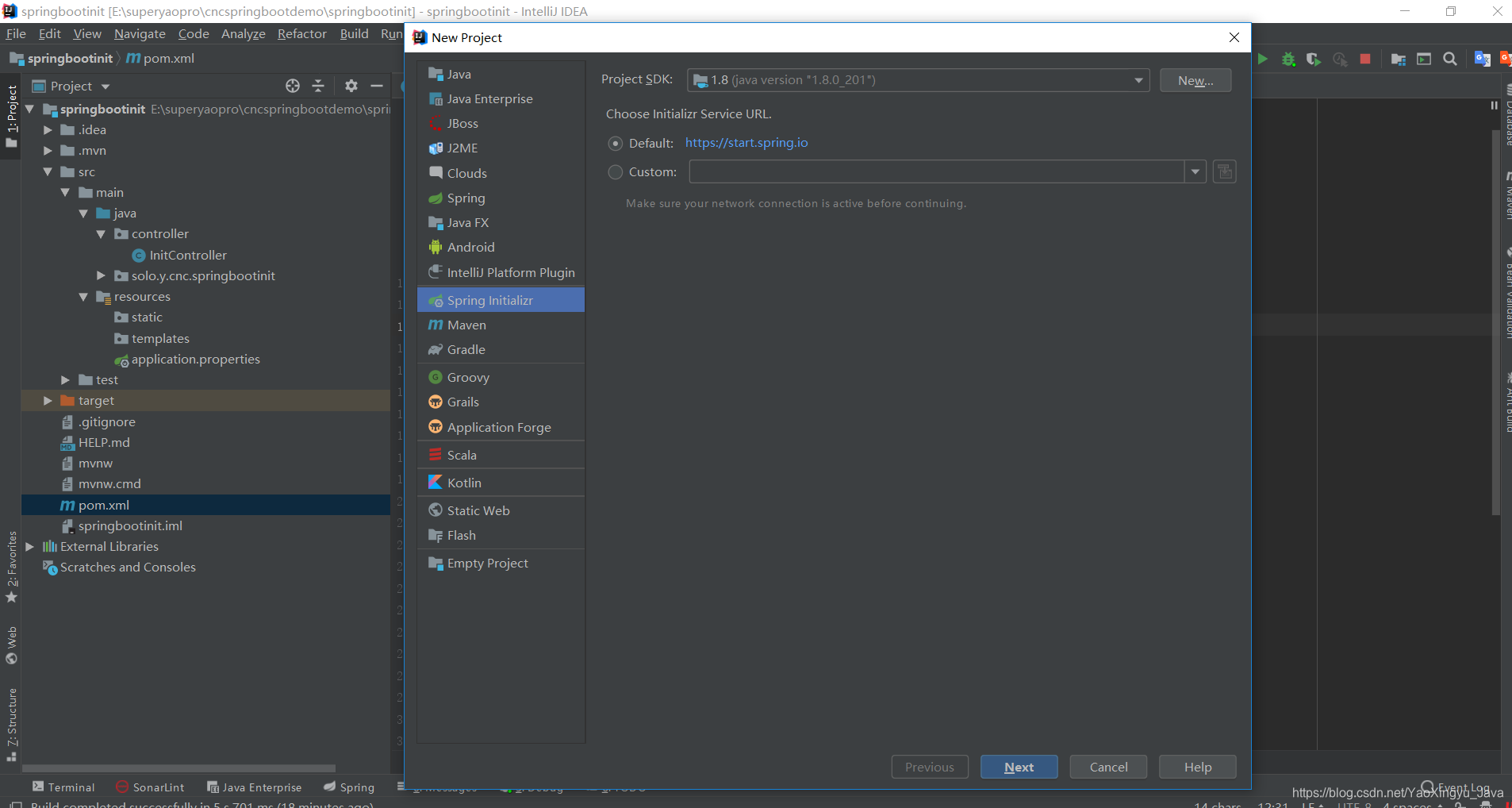Choose Java FX project type

501,222
